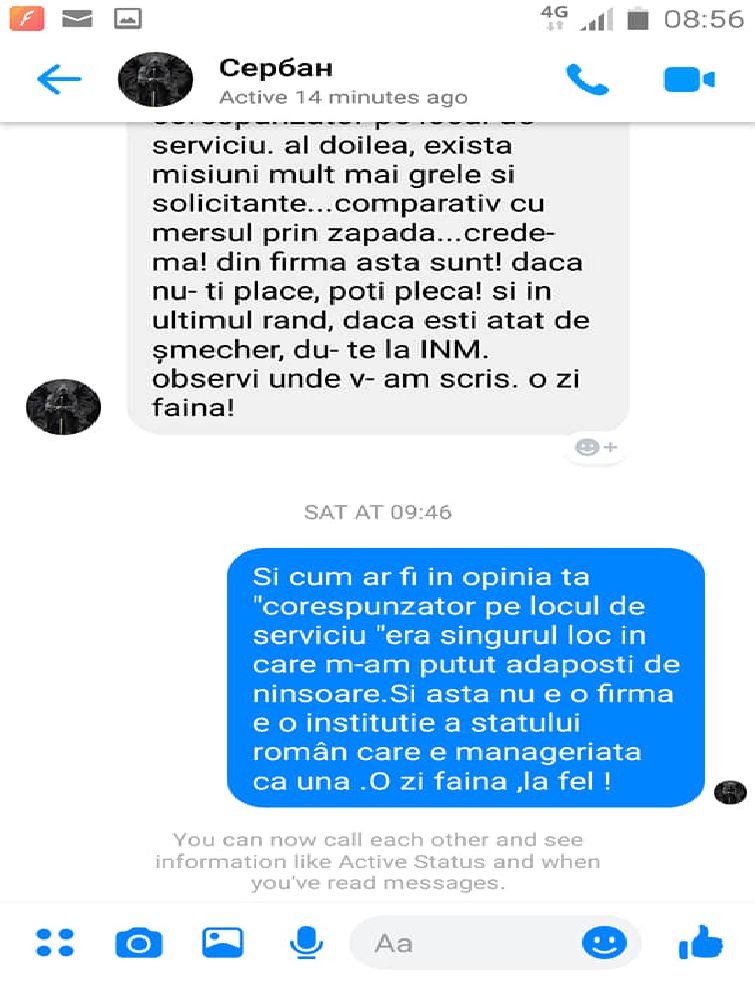Open the emoji picker in message field
Viewport: 755px width, 983px height.
click(604, 942)
